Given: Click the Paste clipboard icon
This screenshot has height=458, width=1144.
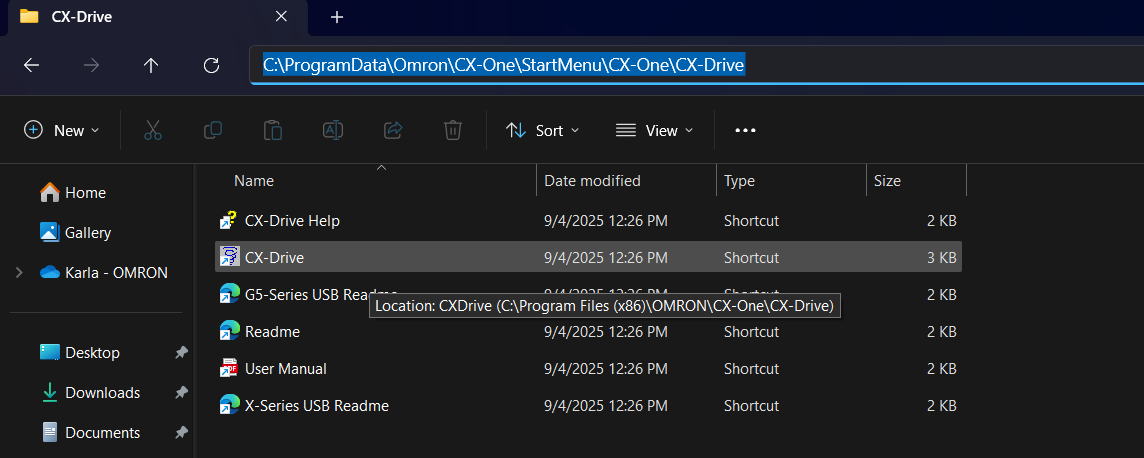Looking at the screenshot, I should click(x=273, y=131).
